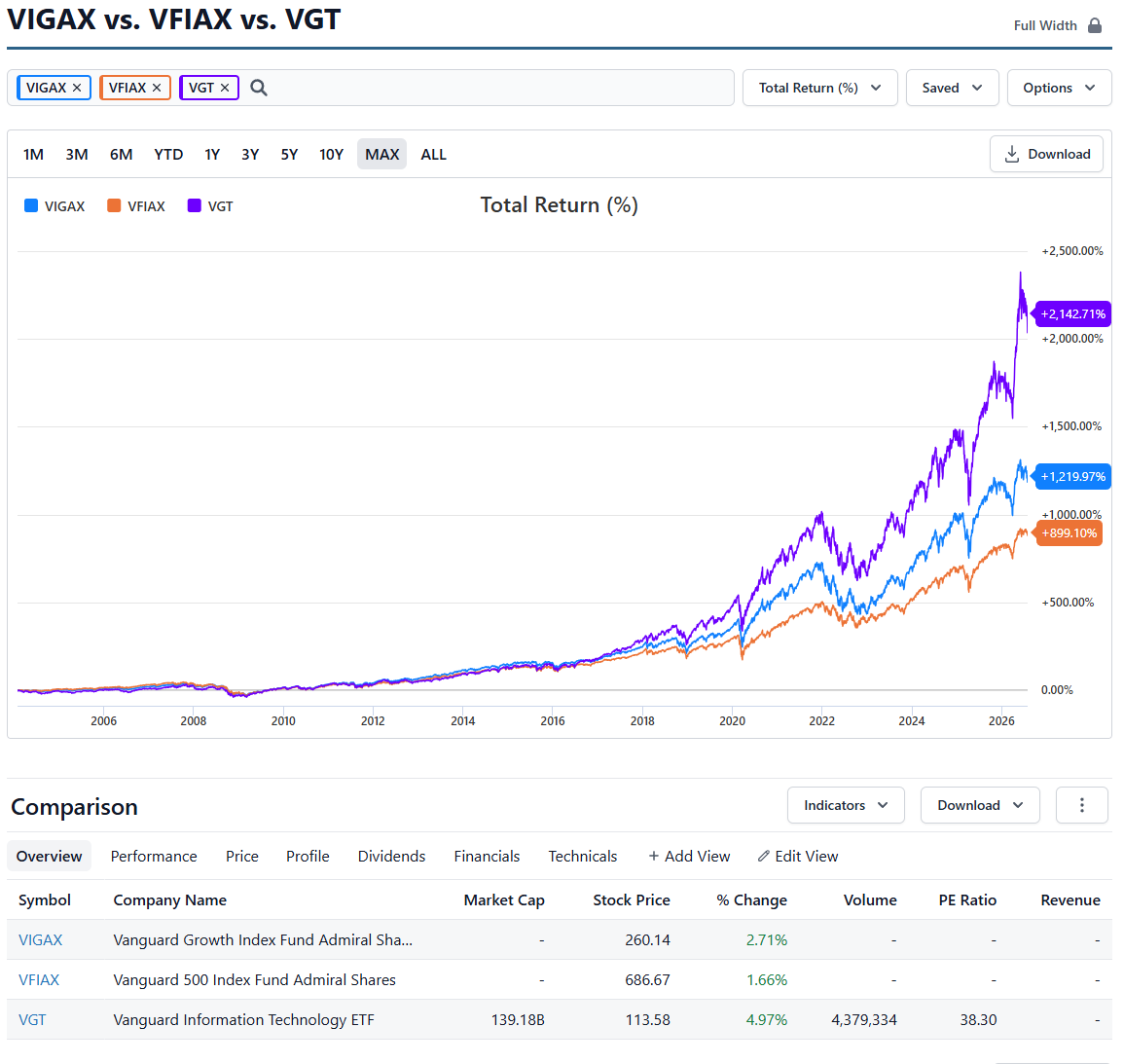Viewport: 1124px width, 1064px height.
Task: Click the +2,142.71% VGT value label
Action: (1072, 314)
